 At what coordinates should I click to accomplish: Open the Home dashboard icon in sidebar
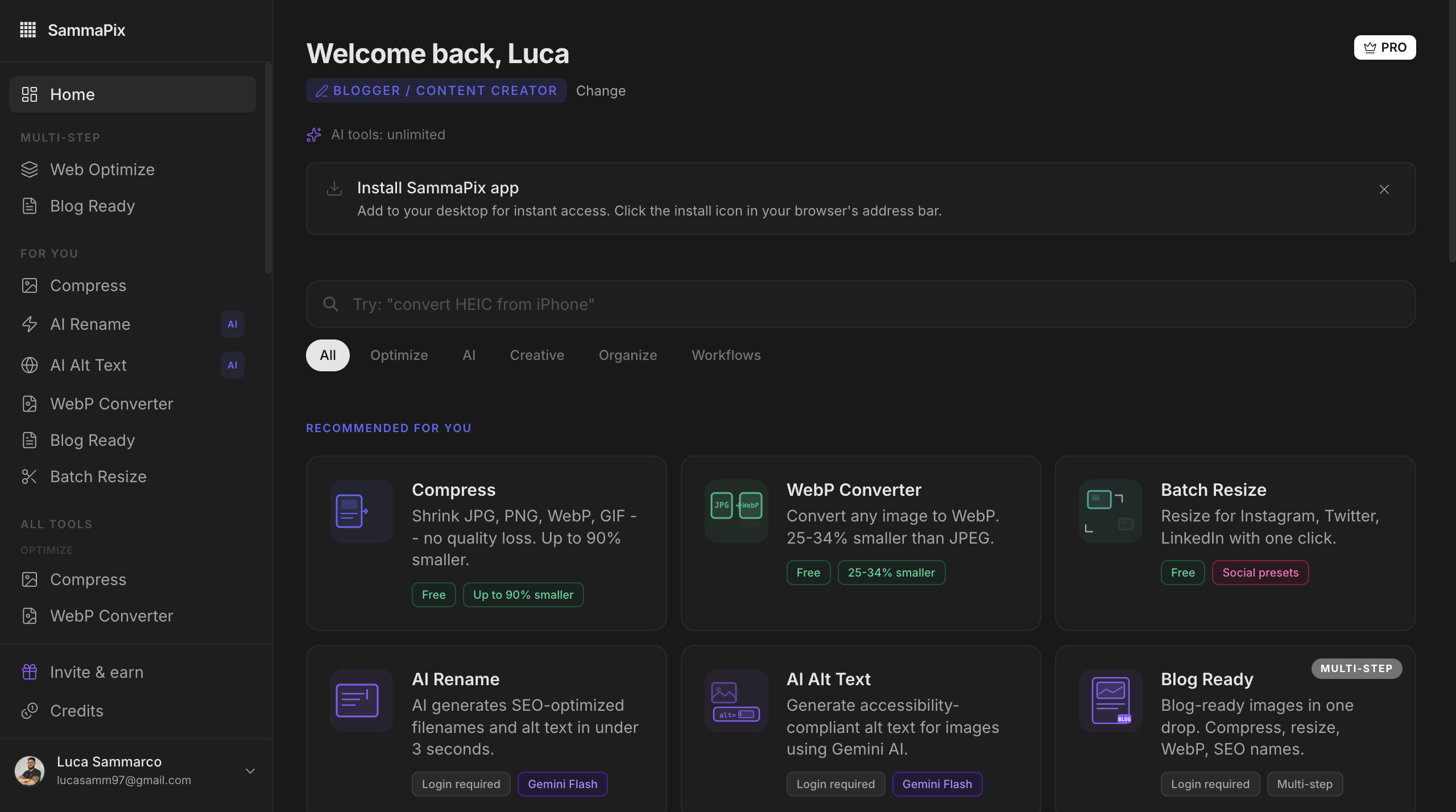(30, 94)
